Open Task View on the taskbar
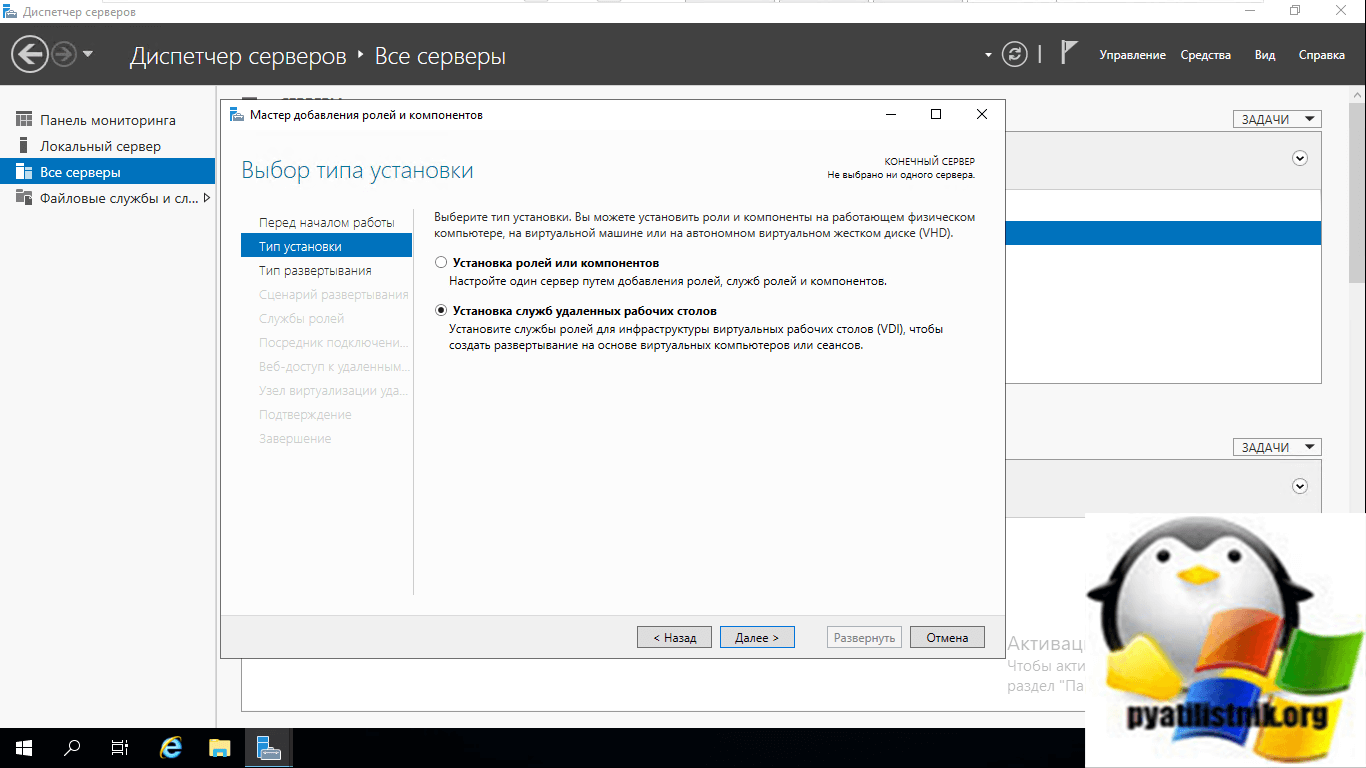This screenshot has width=1366, height=768. tap(120, 747)
